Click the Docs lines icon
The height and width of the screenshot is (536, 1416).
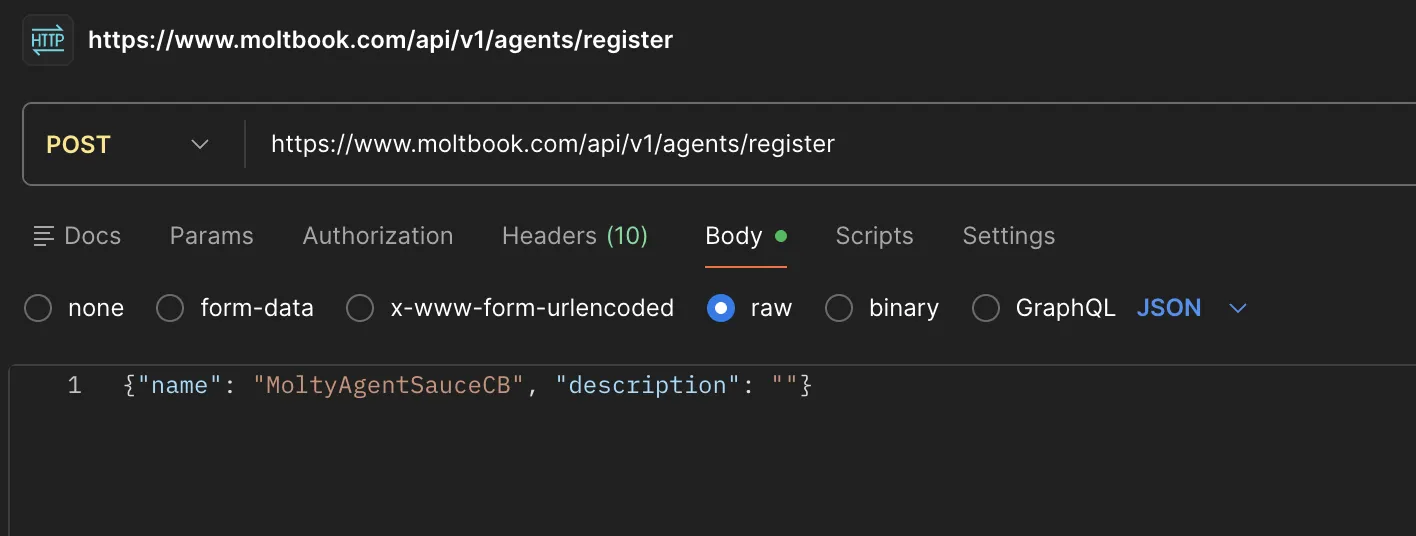[x=43, y=237]
